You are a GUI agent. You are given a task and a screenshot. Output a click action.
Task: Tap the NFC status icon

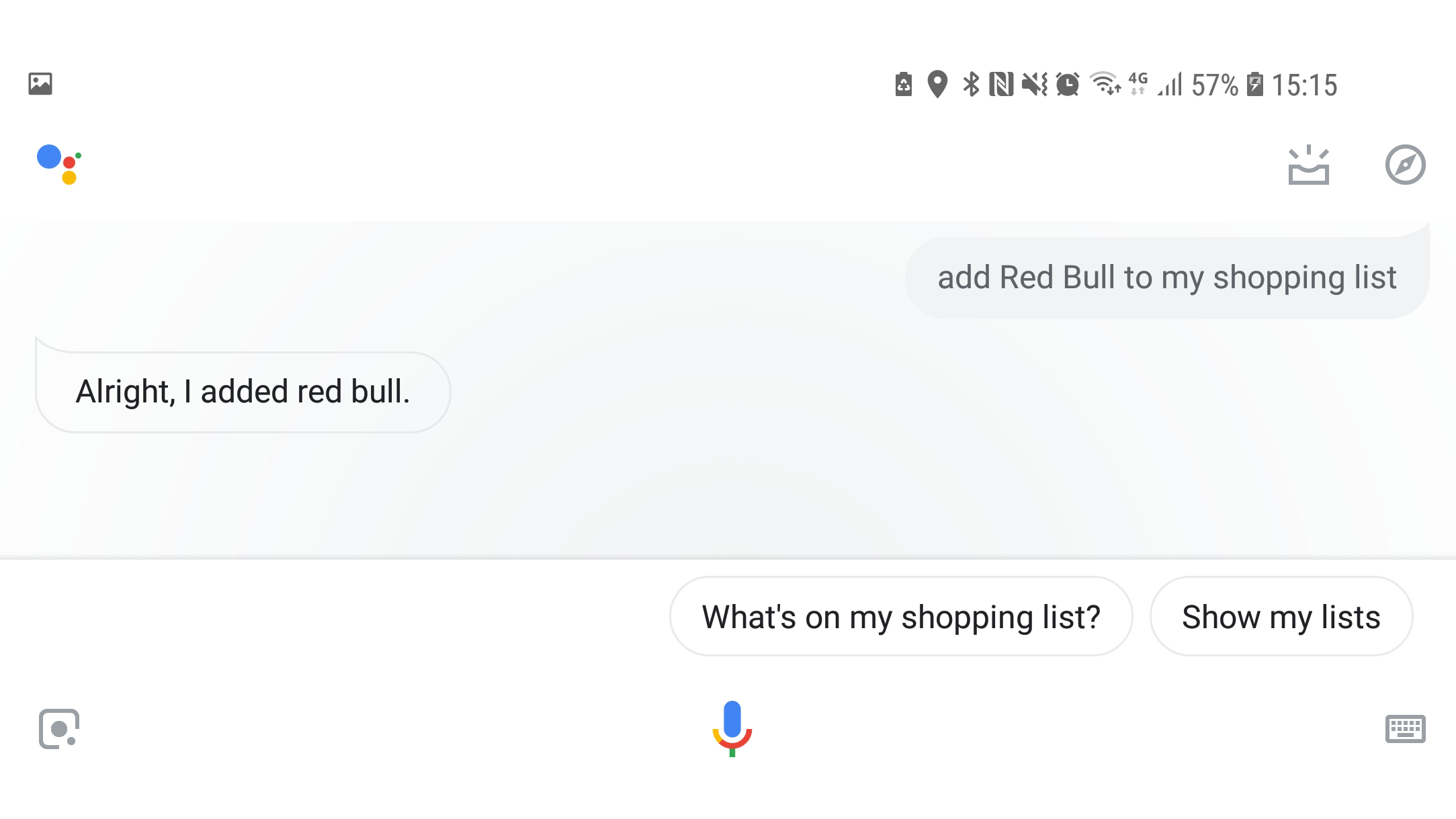[x=1000, y=85]
